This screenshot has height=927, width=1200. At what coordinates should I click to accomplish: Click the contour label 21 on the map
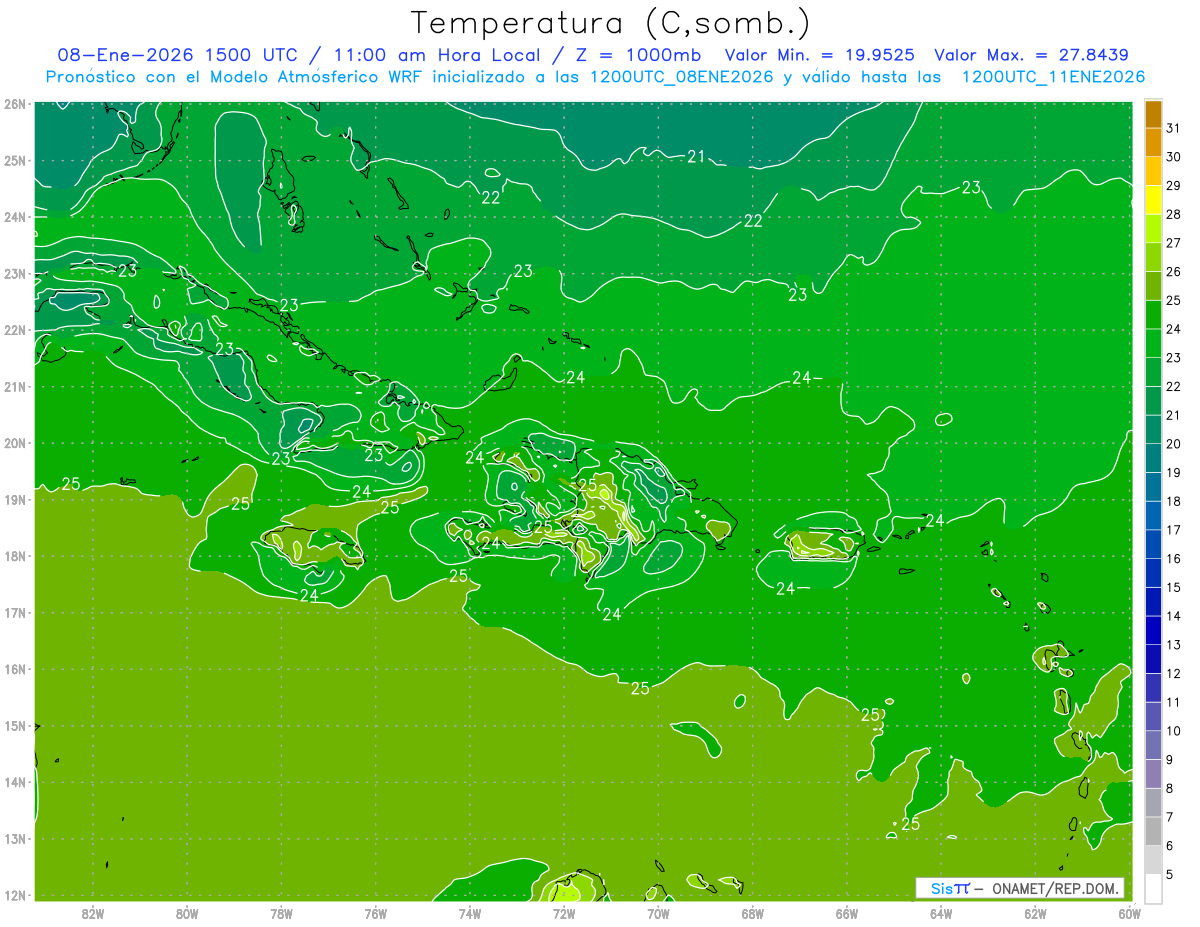[x=697, y=156]
